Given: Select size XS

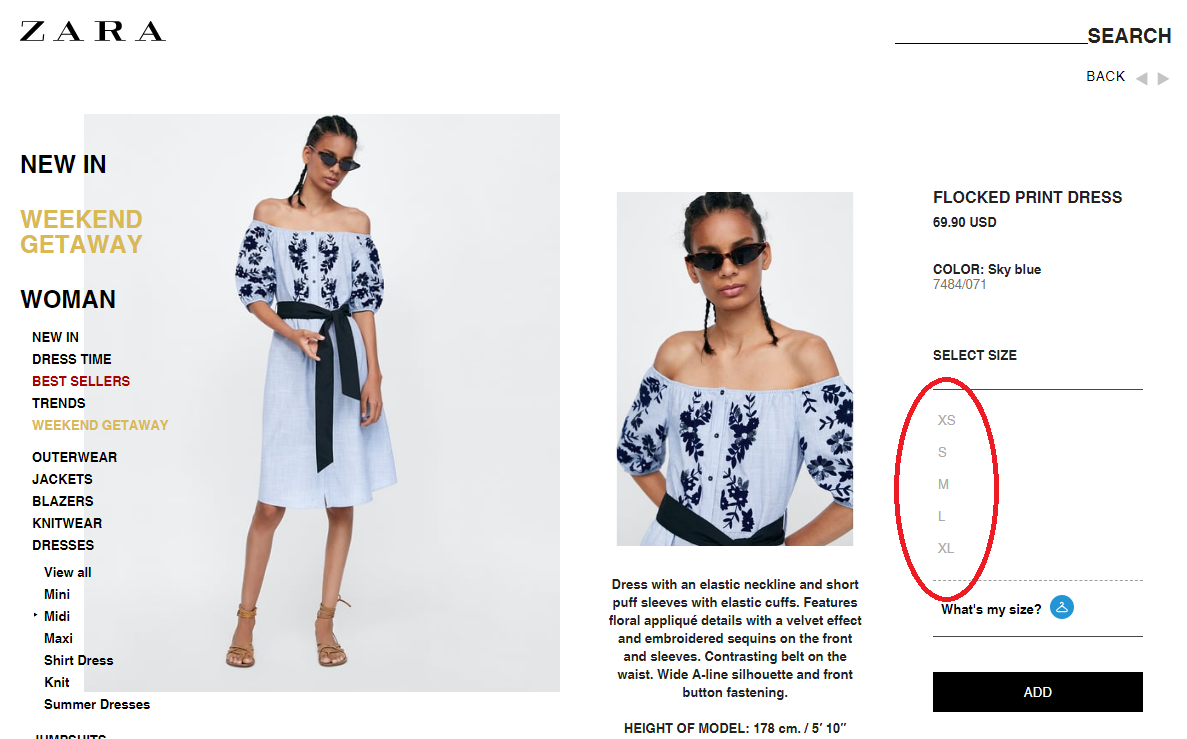Looking at the screenshot, I should (x=946, y=420).
